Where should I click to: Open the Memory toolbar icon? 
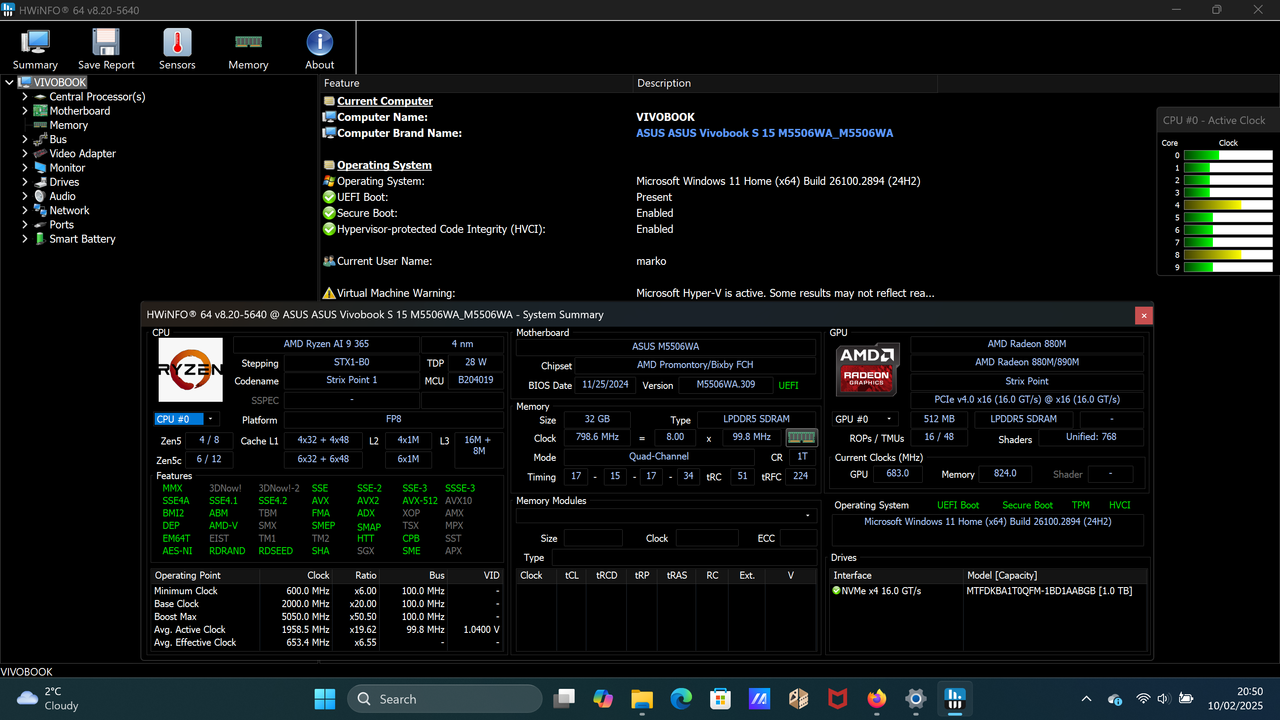point(248,49)
